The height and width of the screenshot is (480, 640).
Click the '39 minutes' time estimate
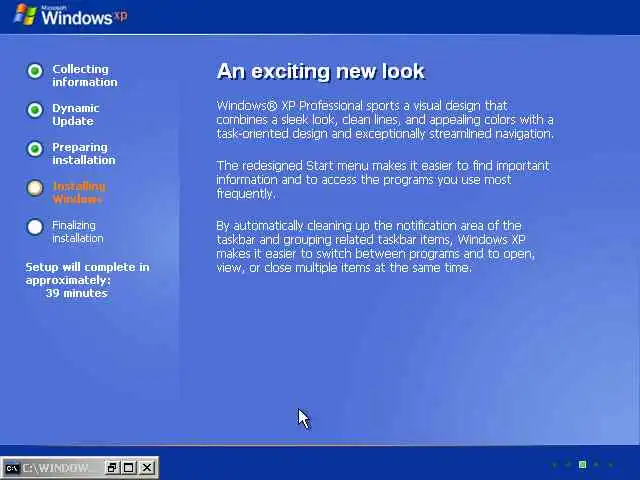click(x=77, y=293)
